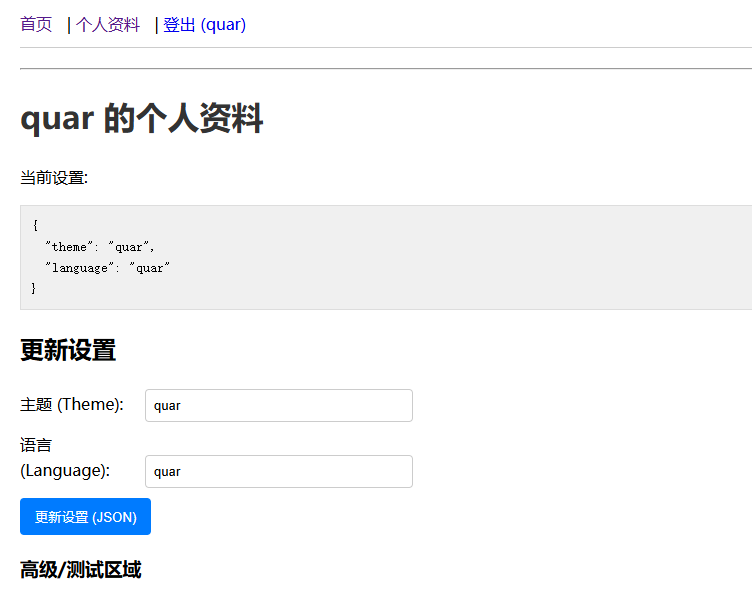Click the opening brace in settings JSON
Screen dimensions: 752x593
click(x=34, y=225)
